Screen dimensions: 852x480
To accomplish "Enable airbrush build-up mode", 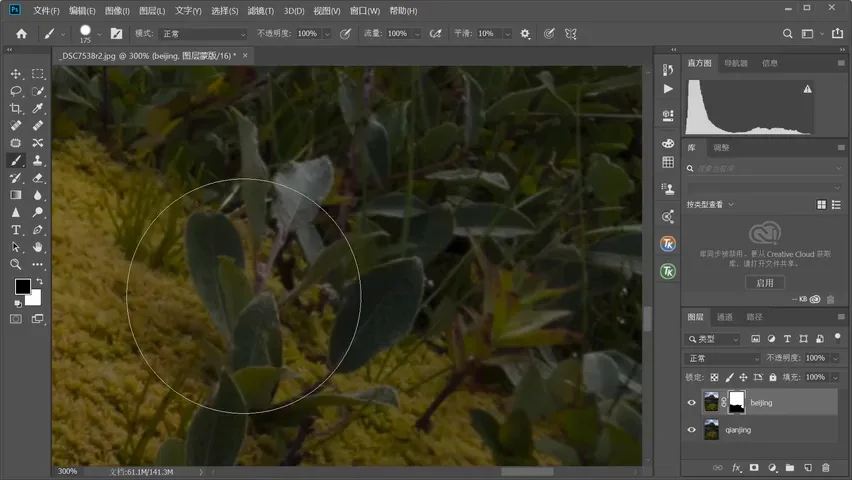I will click(435, 34).
